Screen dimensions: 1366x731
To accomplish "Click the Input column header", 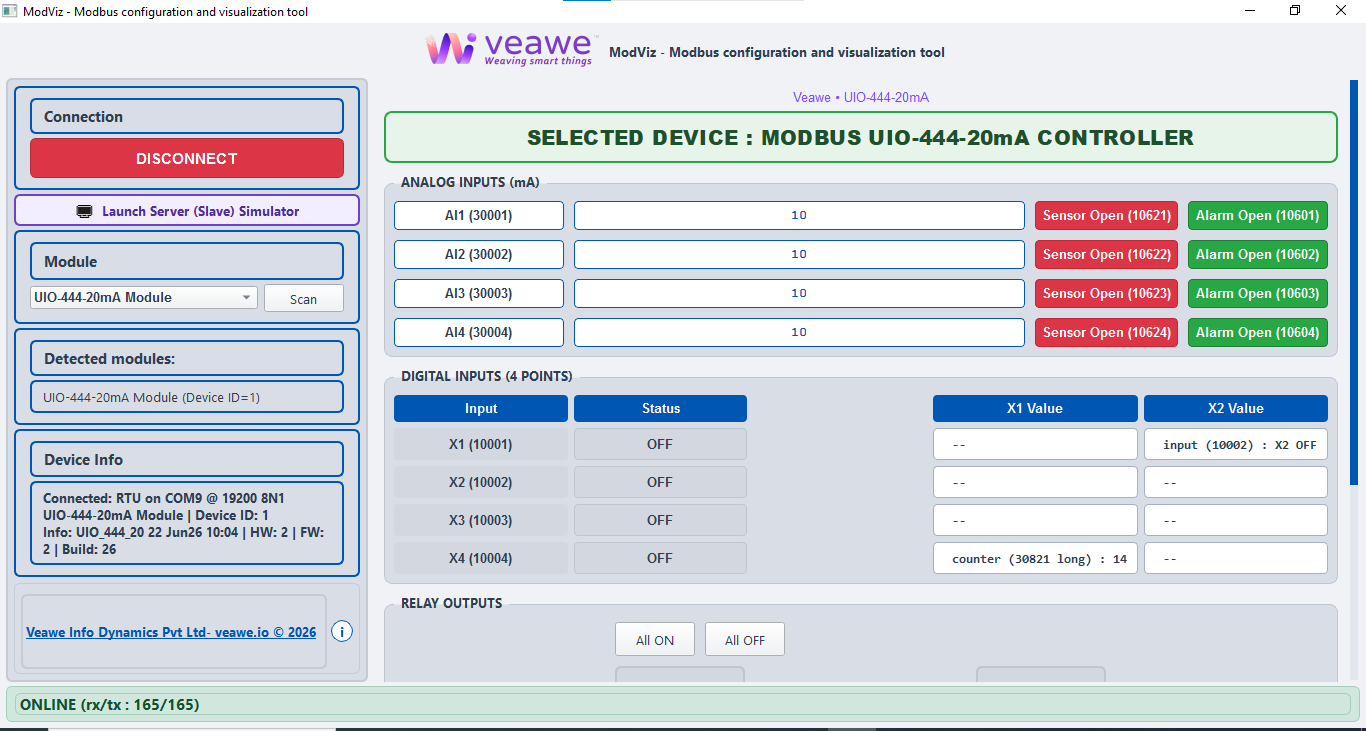I will click(481, 408).
